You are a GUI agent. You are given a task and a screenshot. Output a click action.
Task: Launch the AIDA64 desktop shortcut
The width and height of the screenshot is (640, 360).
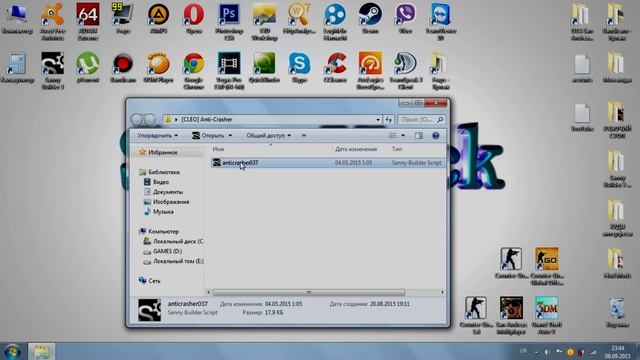[88, 22]
